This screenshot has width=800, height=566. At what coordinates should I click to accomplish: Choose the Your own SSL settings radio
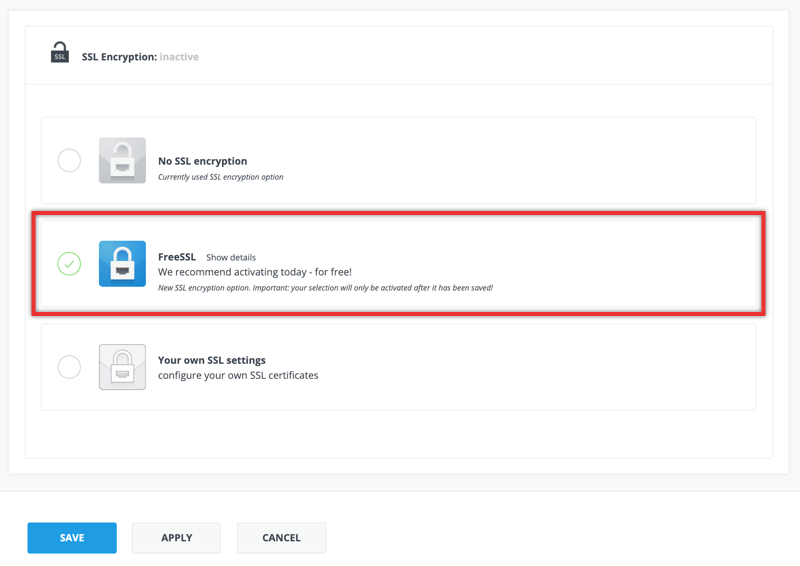[x=69, y=367]
